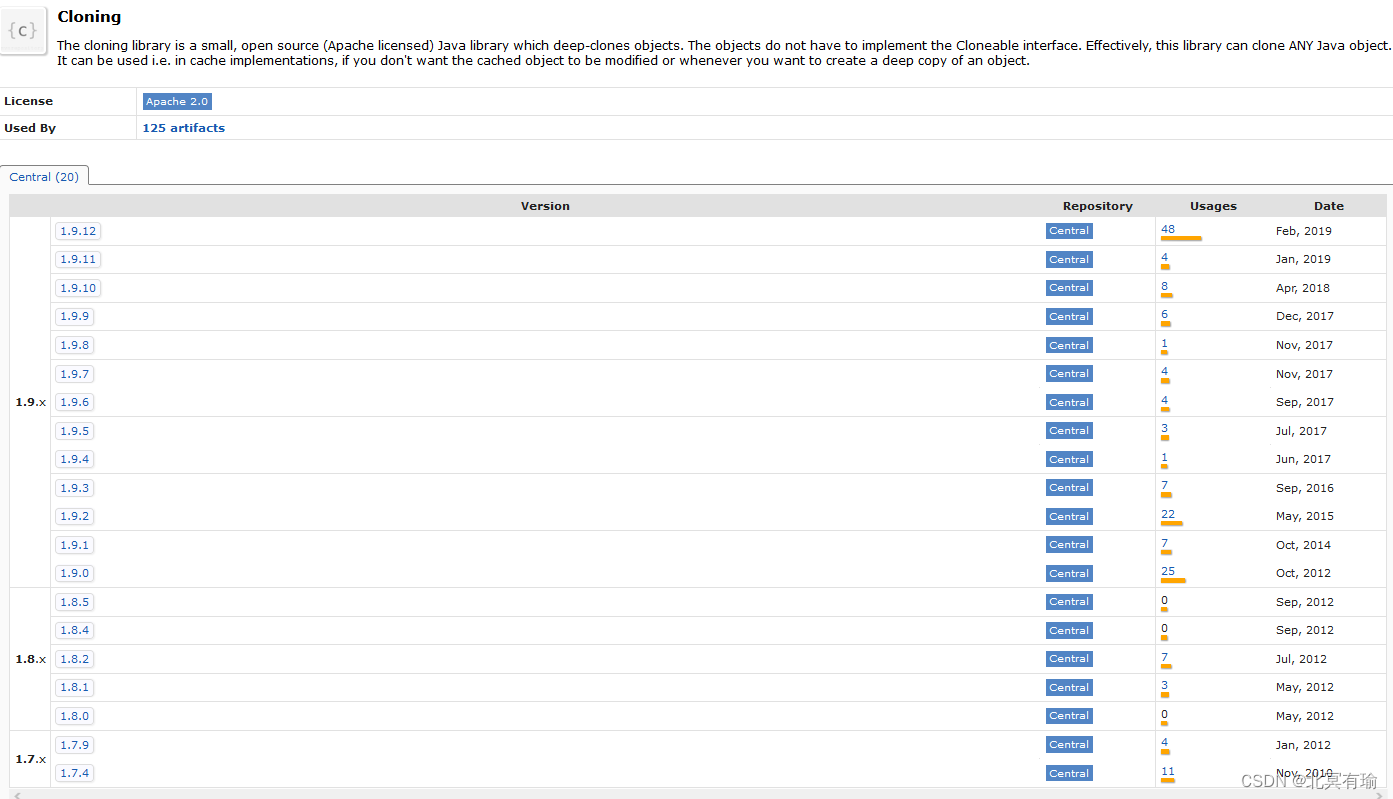Click the May, 2015 date cell

[1305, 516]
